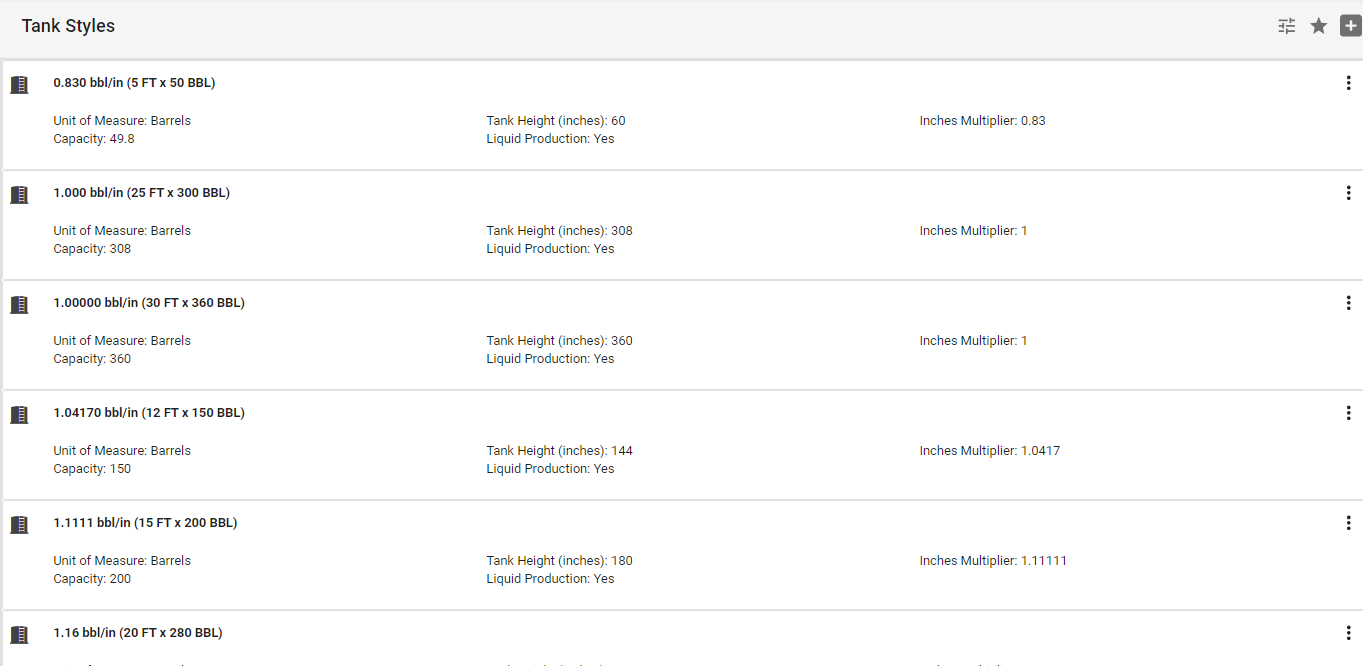Click 'Inches Multiplier: 1.11111' text

tap(993, 561)
